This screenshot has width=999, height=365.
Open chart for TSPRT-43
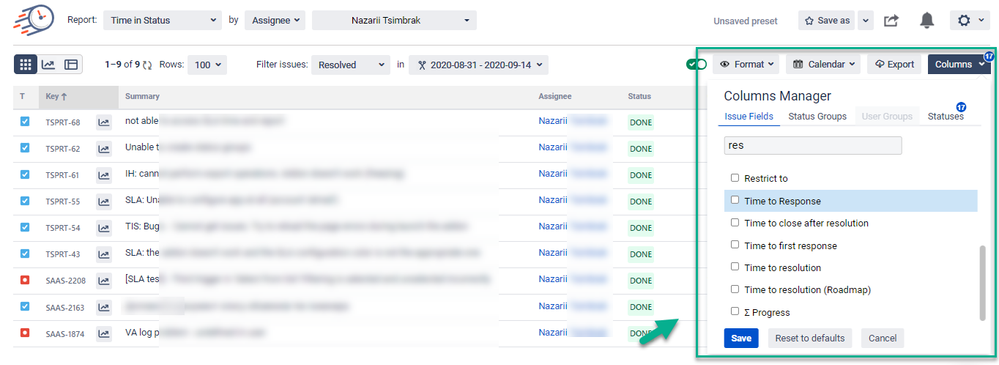[103, 254]
